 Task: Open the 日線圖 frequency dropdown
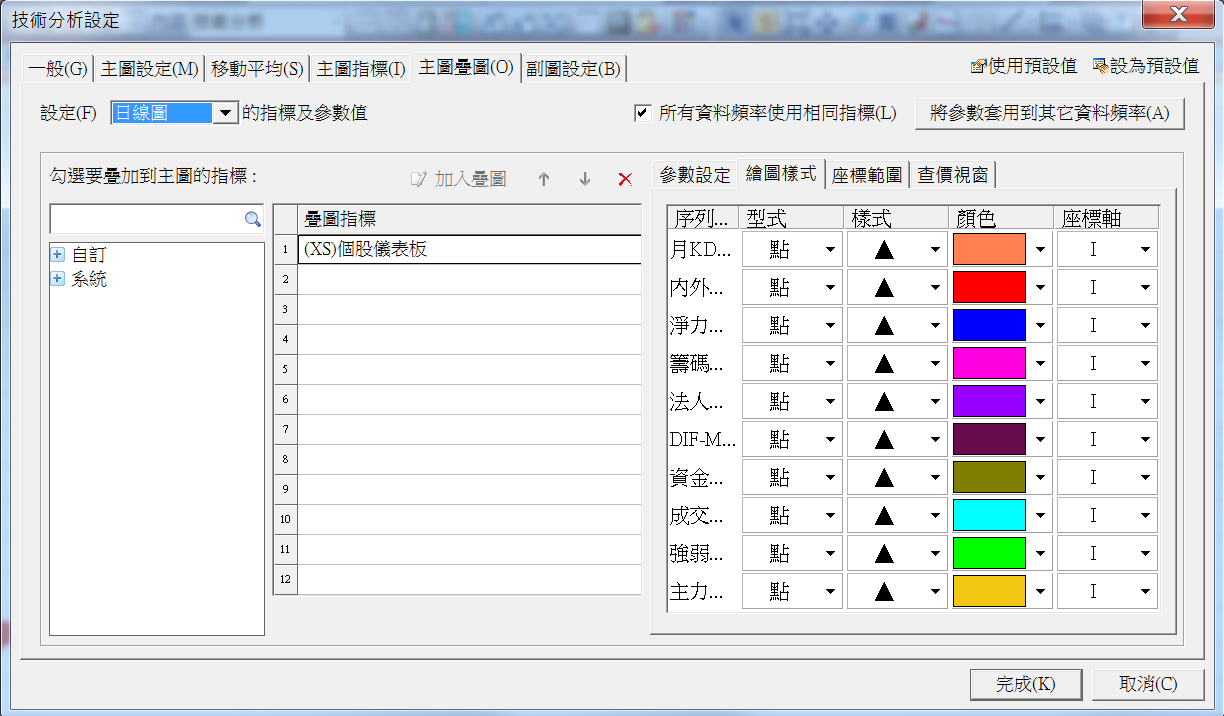226,113
